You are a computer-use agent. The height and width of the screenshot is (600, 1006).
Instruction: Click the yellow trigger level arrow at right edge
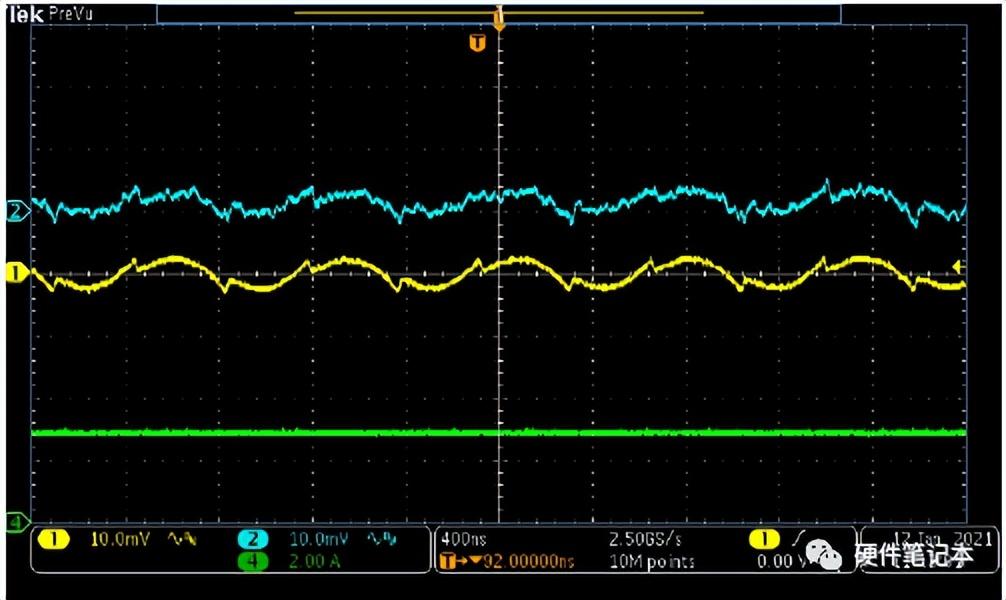point(958,266)
